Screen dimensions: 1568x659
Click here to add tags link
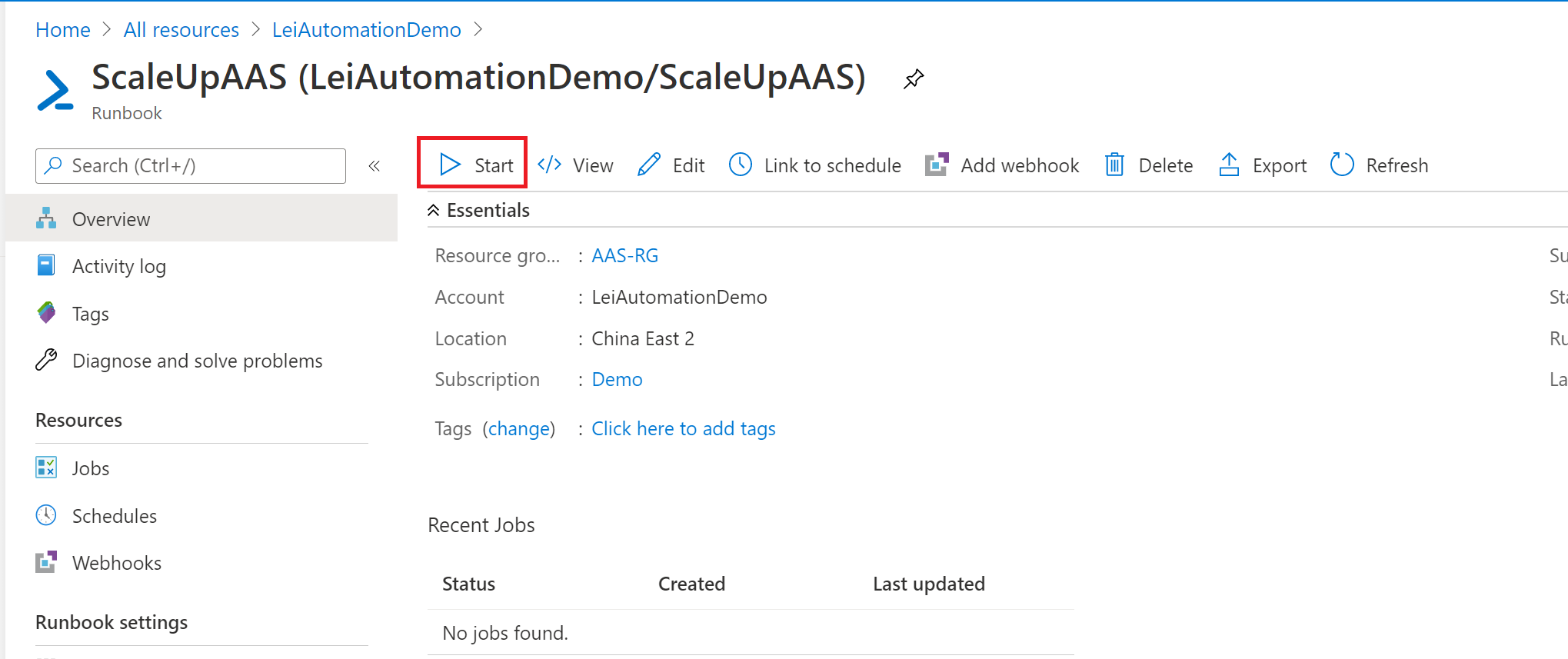click(x=684, y=428)
